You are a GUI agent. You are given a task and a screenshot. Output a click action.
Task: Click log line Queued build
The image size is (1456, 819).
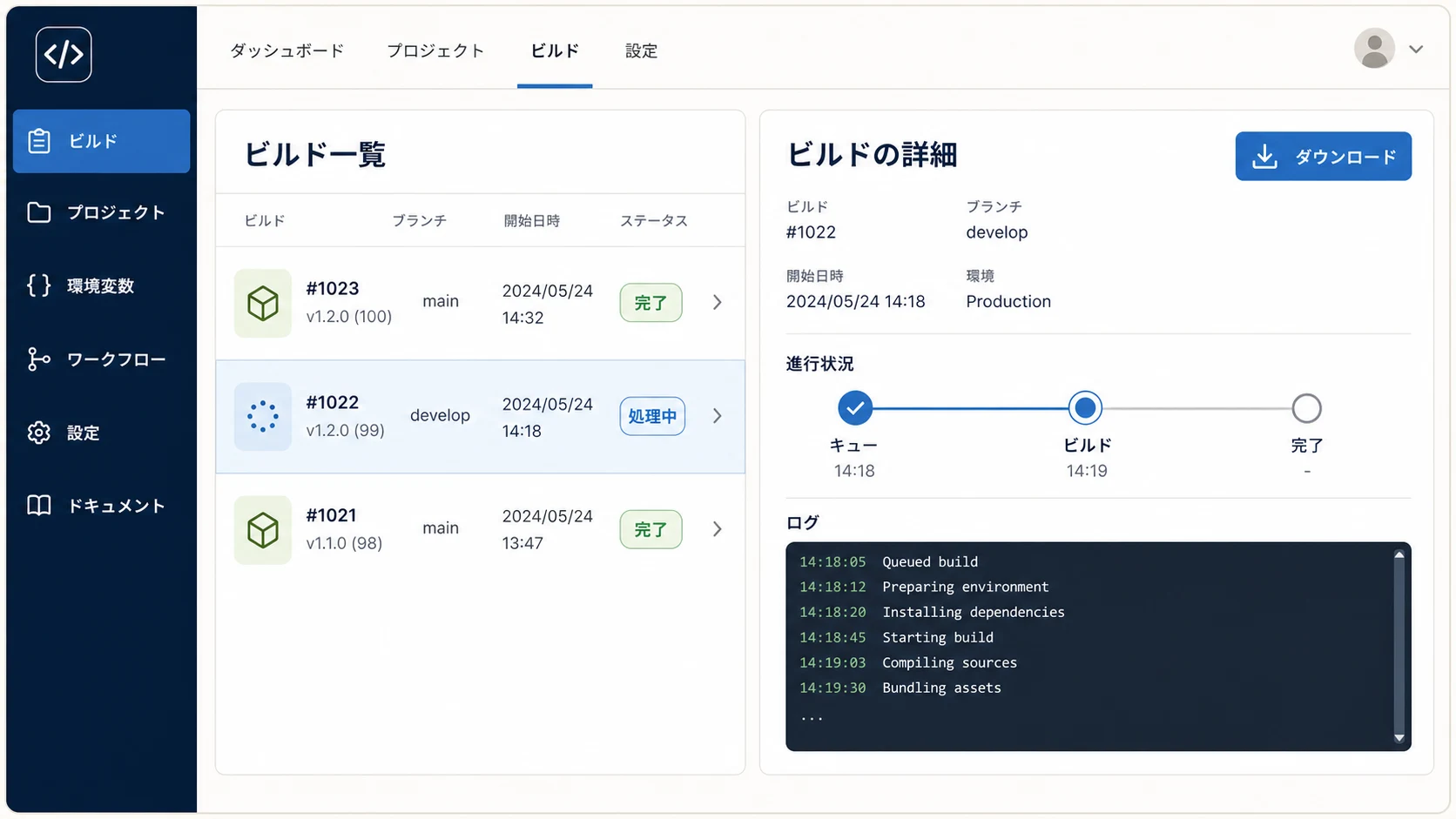click(930, 562)
